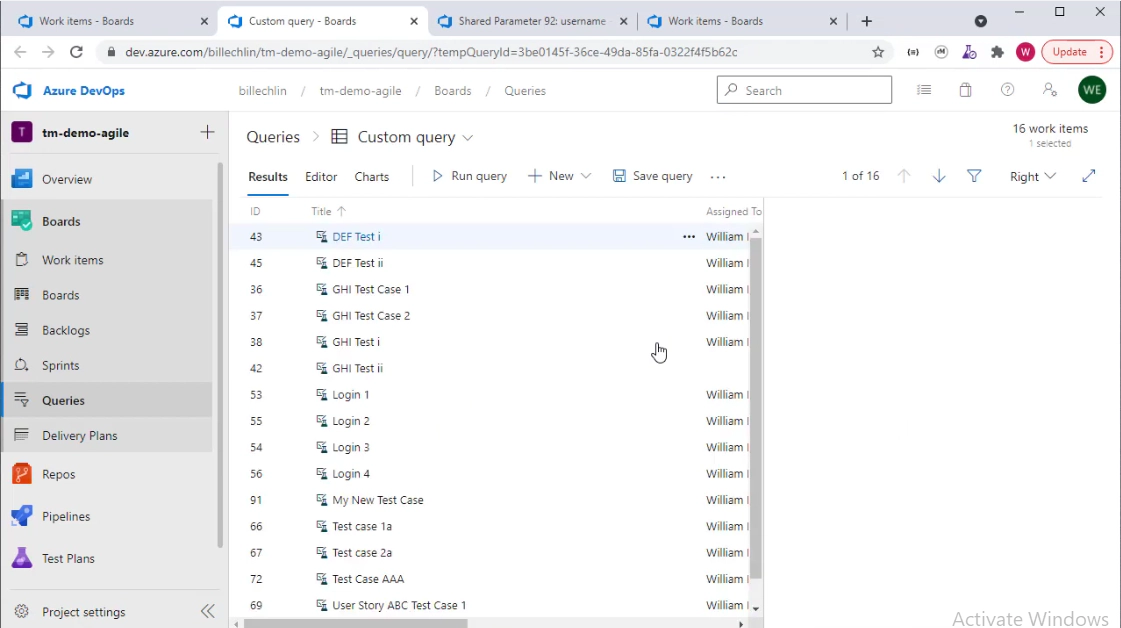Click the Run query button
Screen dimensions: 1121x628
[469, 176]
